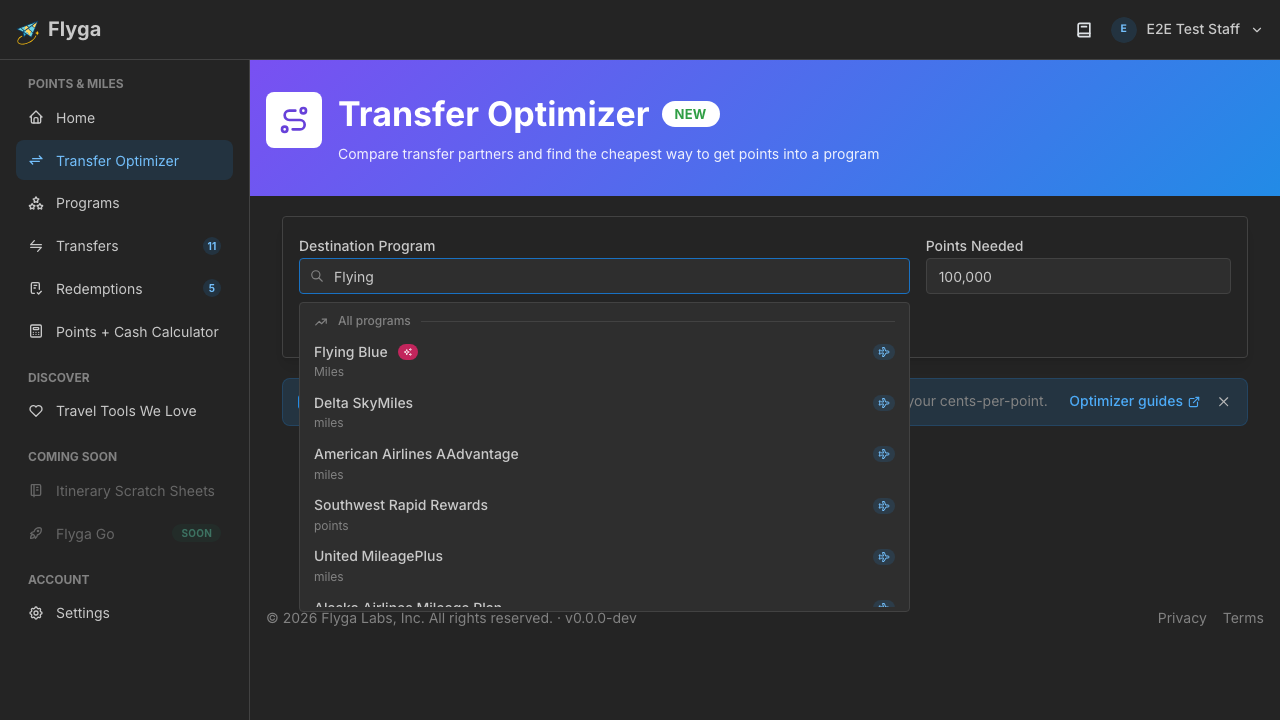Choose American Airlines AAdvantage option

coord(604,463)
